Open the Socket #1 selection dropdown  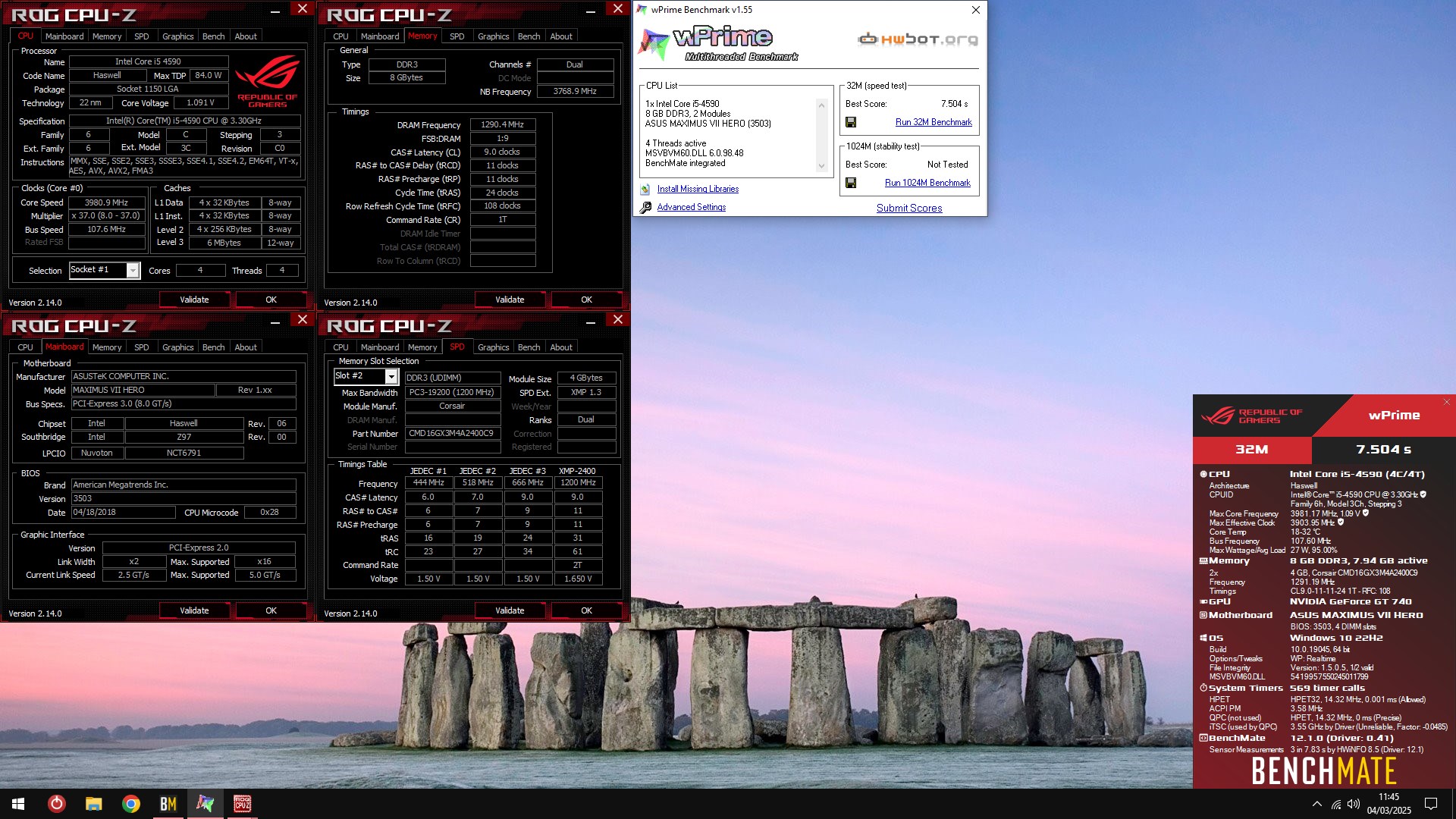(x=133, y=271)
